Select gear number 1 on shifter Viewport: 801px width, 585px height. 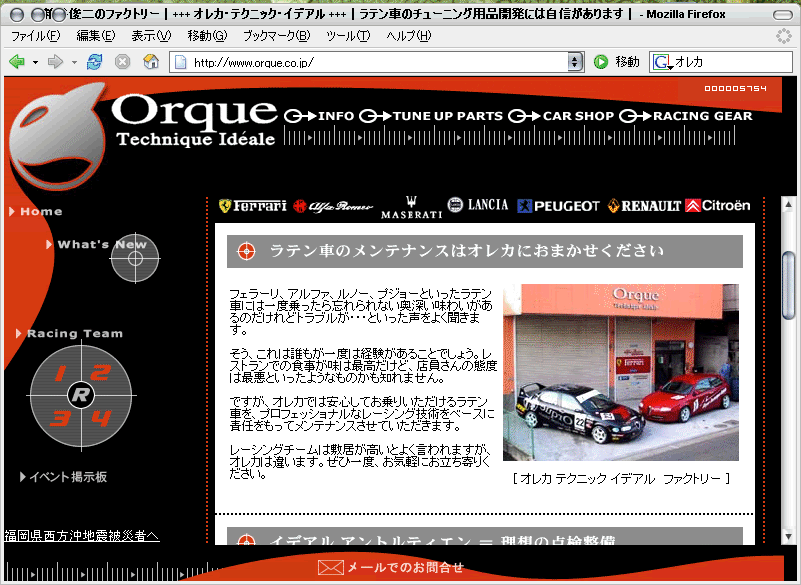[x=60, y=373]
